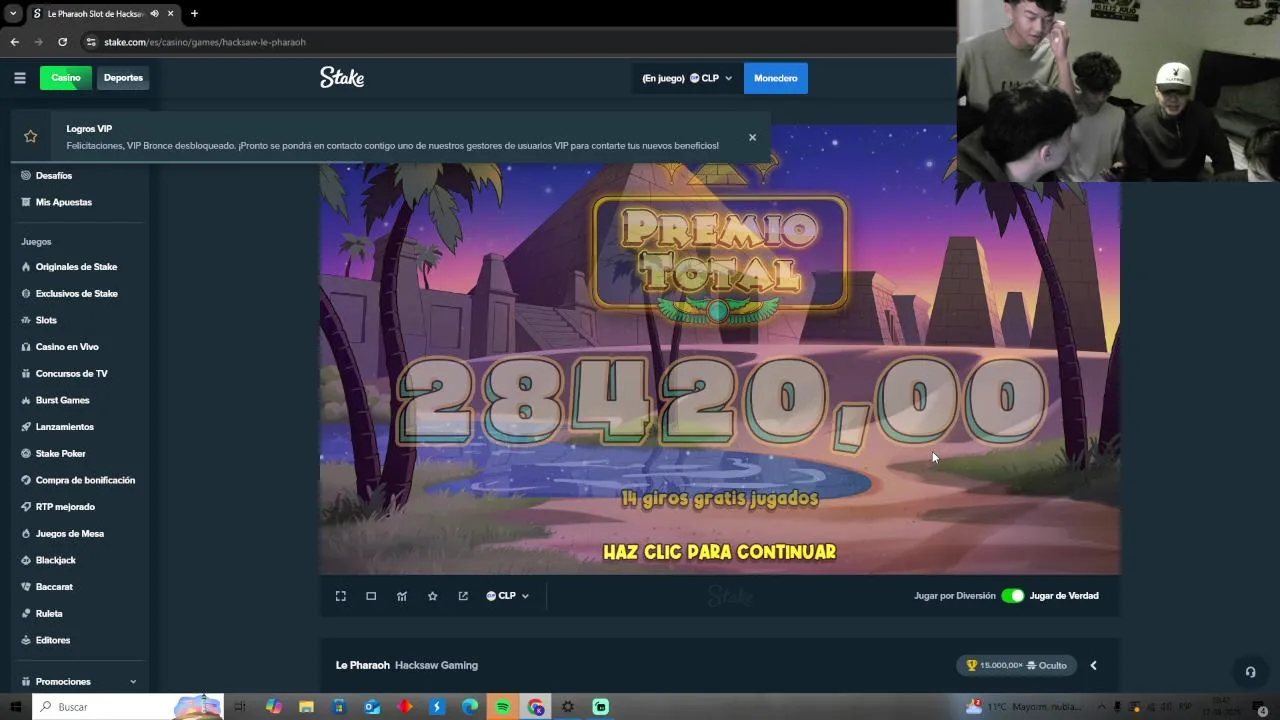Expand the Promociones sidebar section

(x=133, y=682)
